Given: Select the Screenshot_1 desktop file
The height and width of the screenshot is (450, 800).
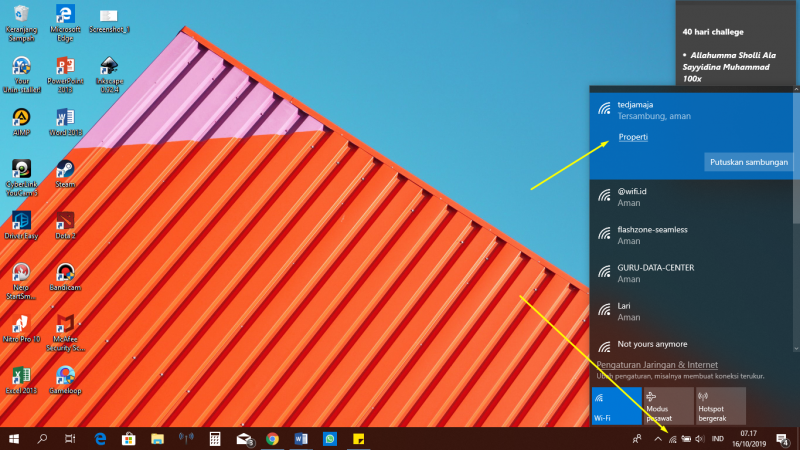Looking at the screenshot, I should click(109, 20).
